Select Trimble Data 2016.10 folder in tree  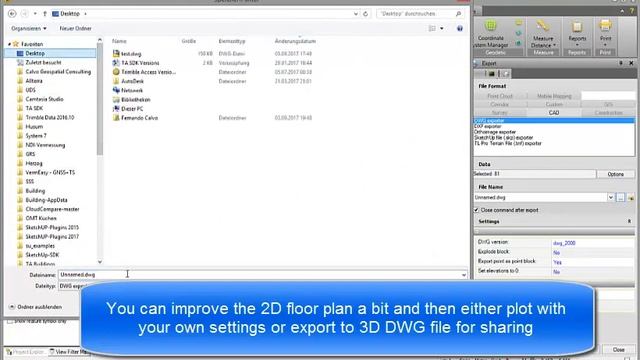coord(50,118)
